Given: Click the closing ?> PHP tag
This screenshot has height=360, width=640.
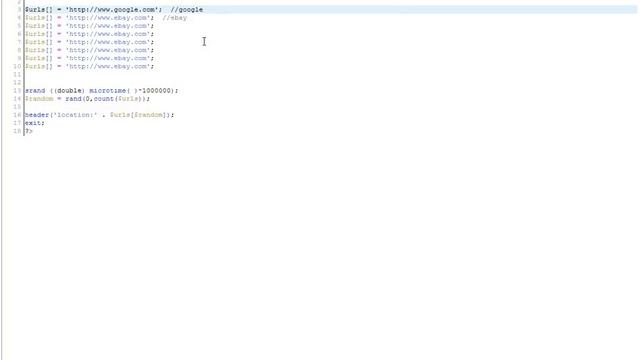Looking at the screenshot, I should (x=29, y=131).
